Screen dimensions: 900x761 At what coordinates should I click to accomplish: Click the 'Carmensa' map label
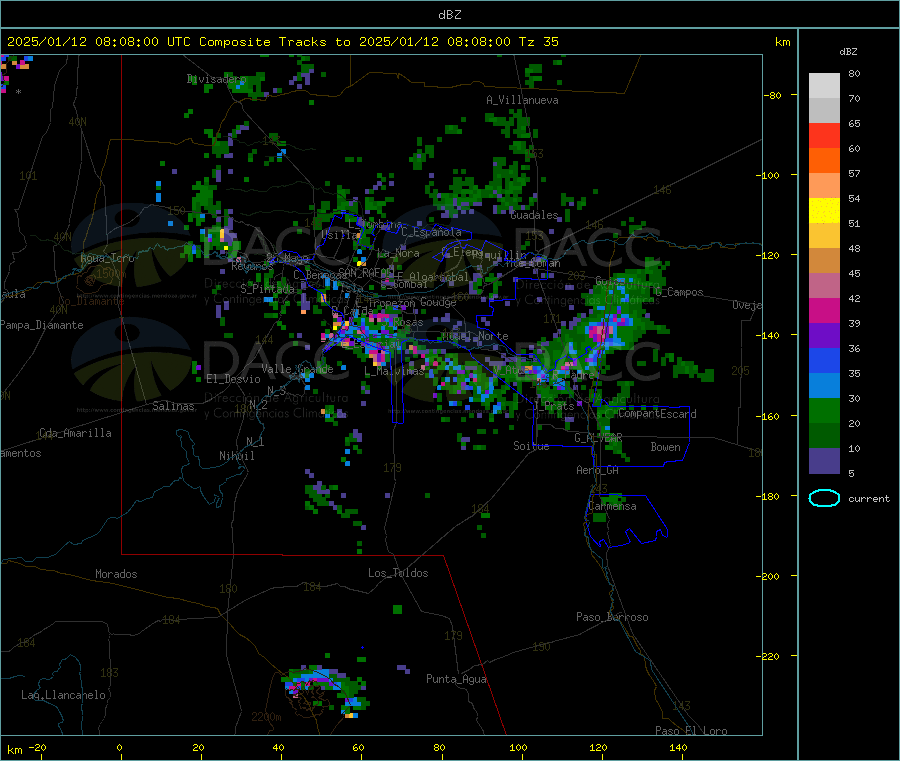coord(612,506)
